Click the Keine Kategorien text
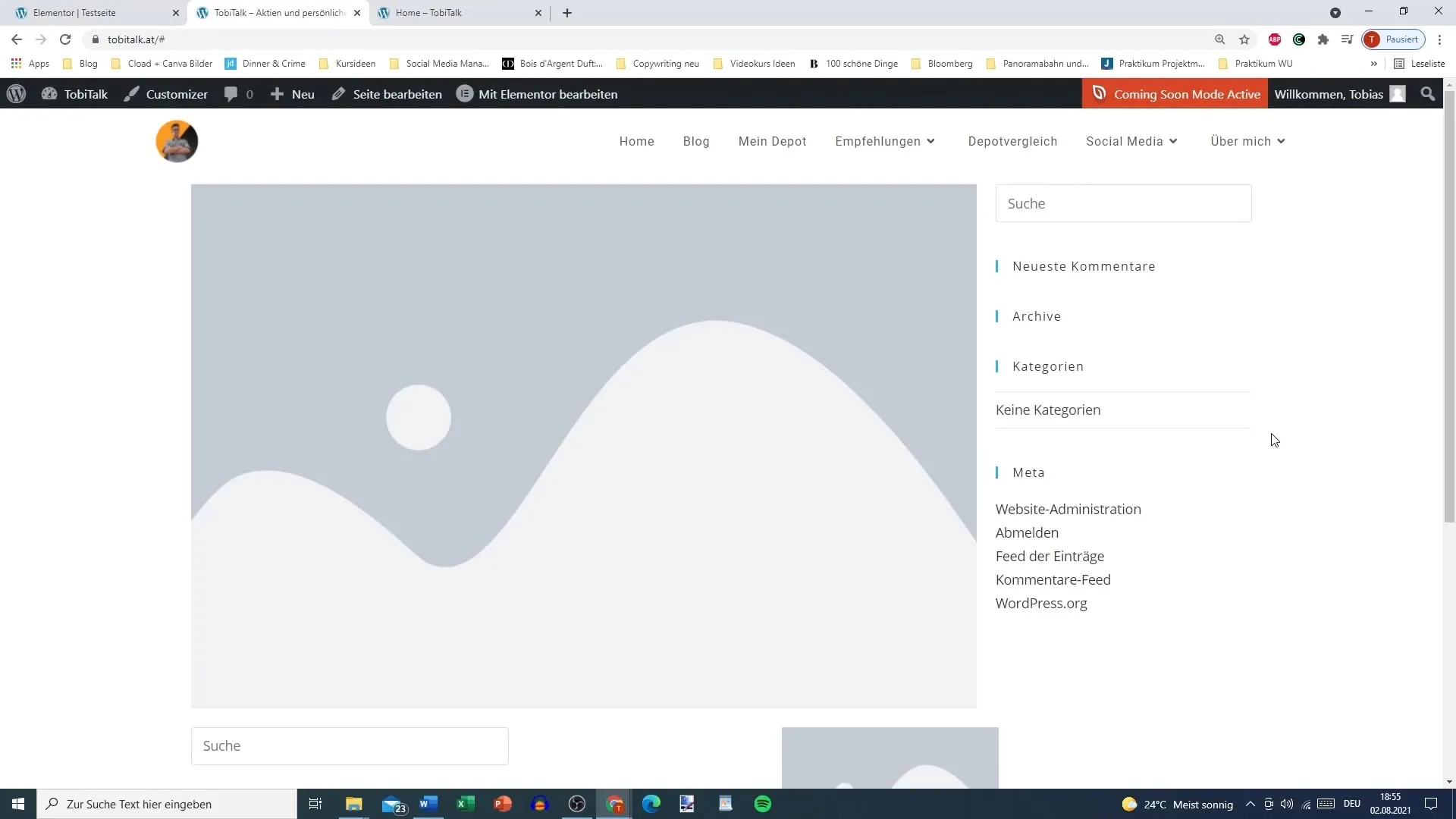1456x819 pixels. pyautogui.click(x=1048, y=409)
